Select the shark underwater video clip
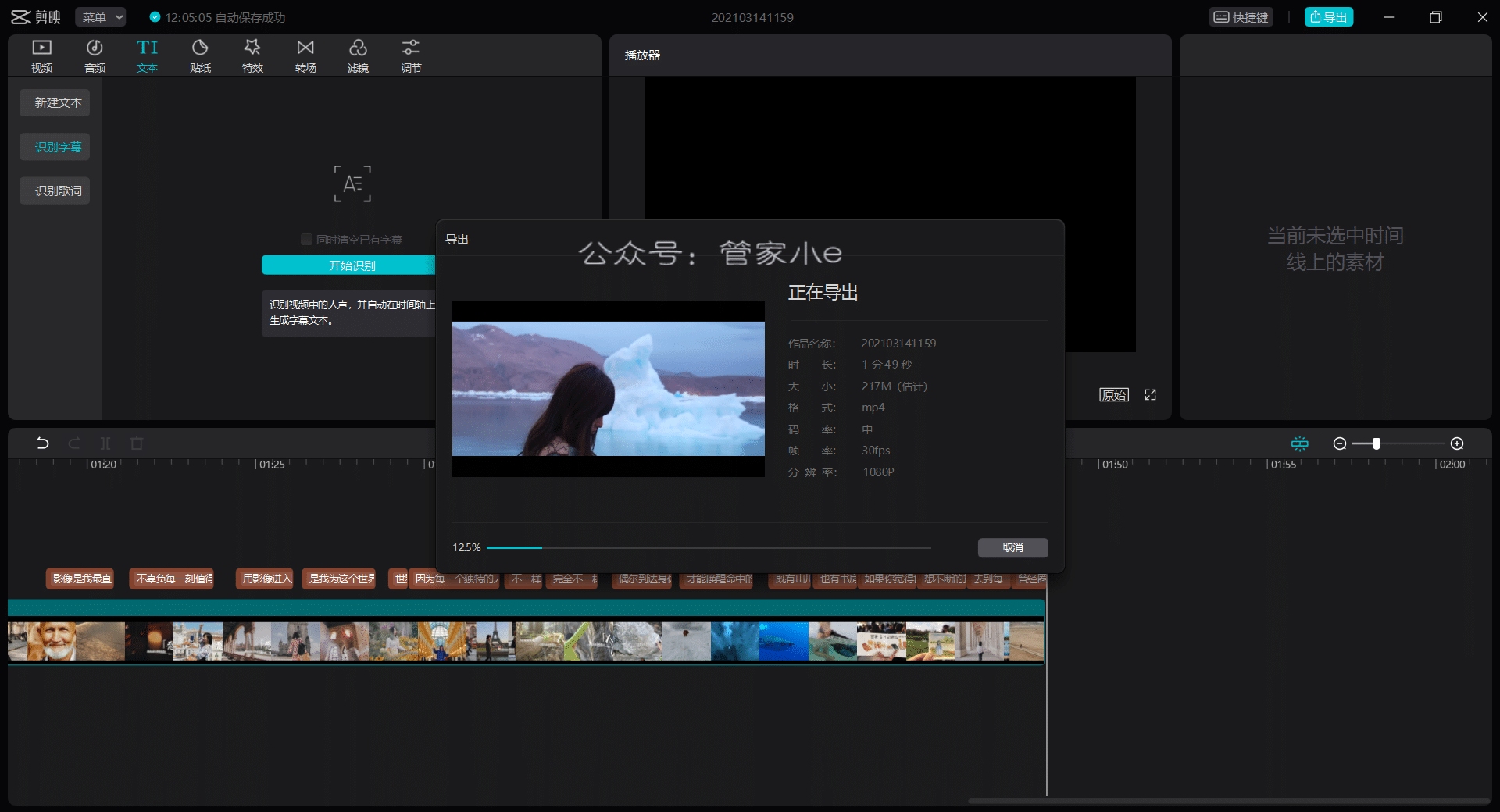Image resolution: width=1500 pixels, height=812 pixels. (784, 641)
